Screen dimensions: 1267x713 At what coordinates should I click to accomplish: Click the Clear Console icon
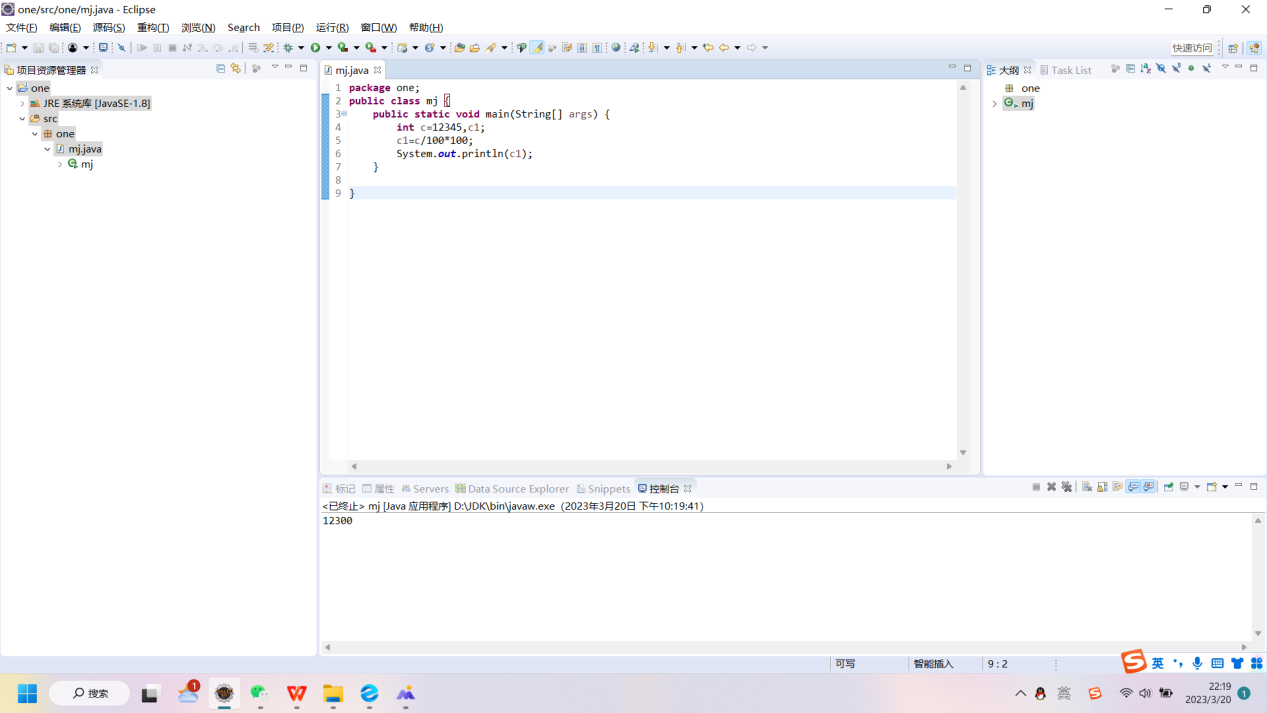(x=1087, y=487)
